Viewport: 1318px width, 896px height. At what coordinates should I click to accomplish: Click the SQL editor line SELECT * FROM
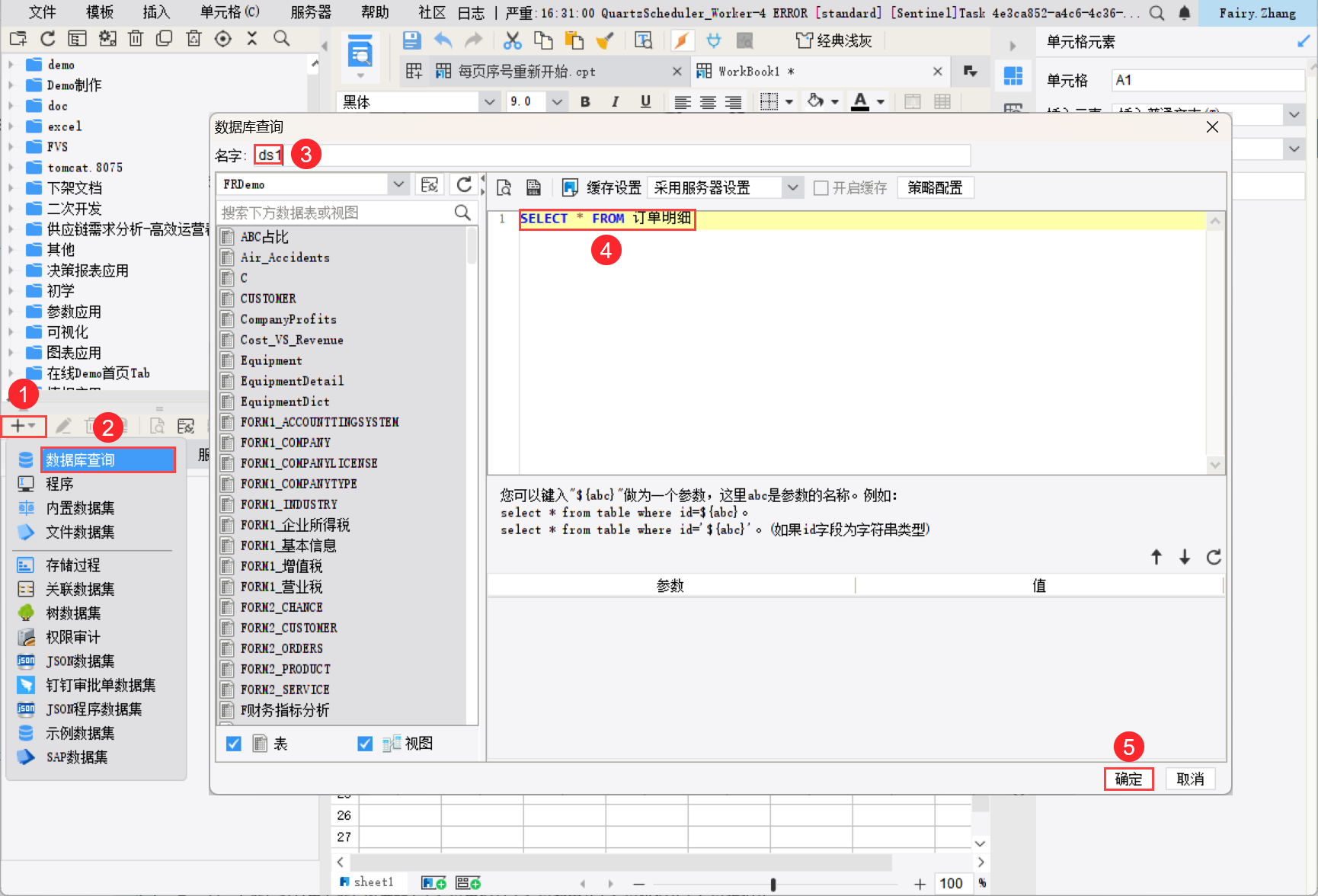point(606,219)
